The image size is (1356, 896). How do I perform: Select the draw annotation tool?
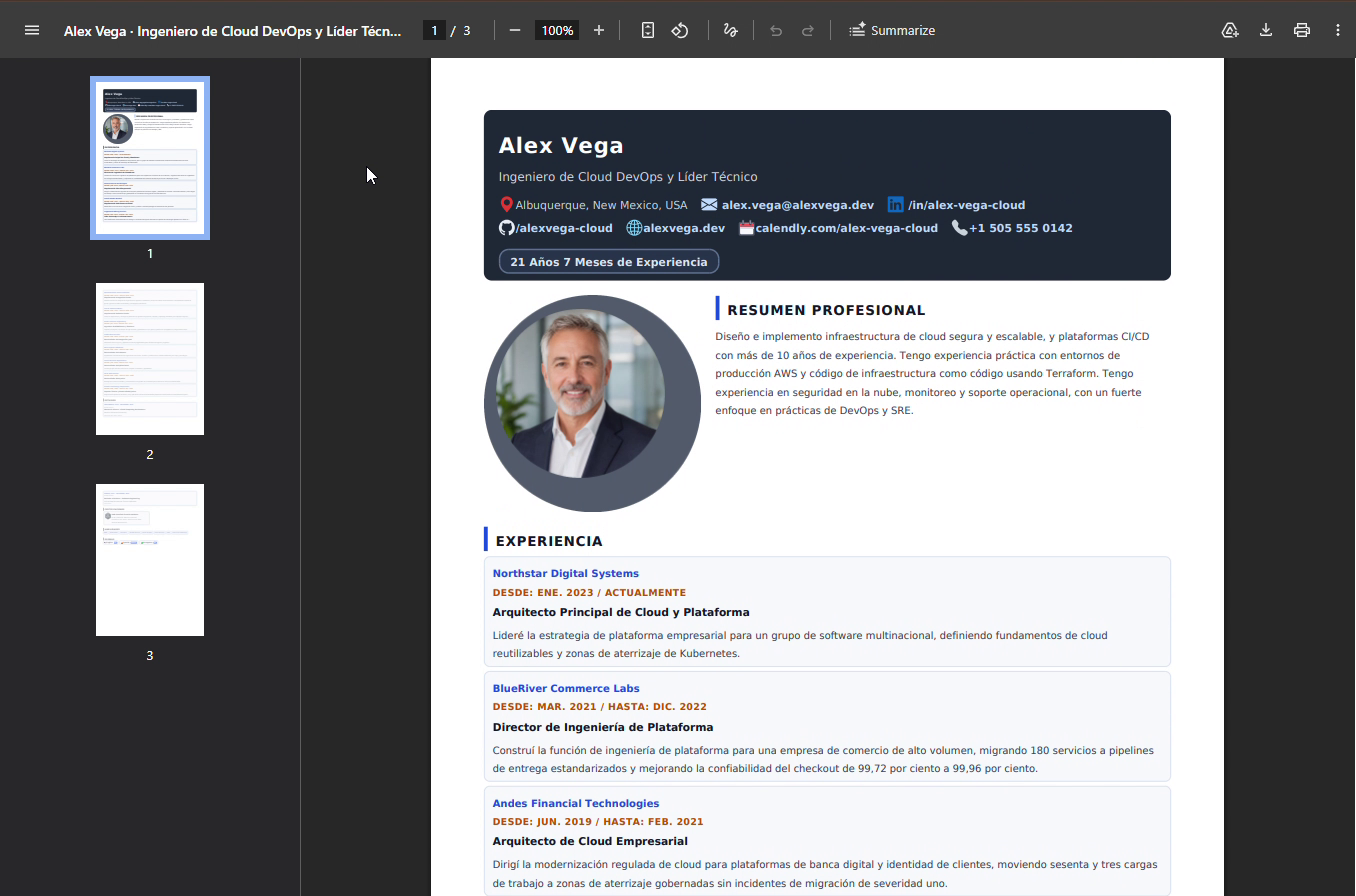tap(730, 30)
